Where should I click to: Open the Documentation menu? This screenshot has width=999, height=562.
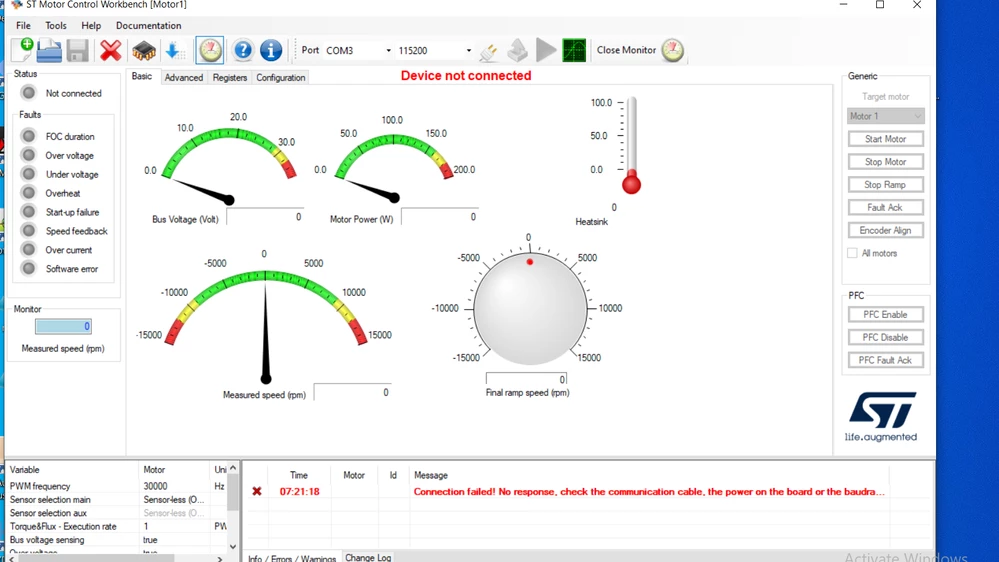(148, 25)
